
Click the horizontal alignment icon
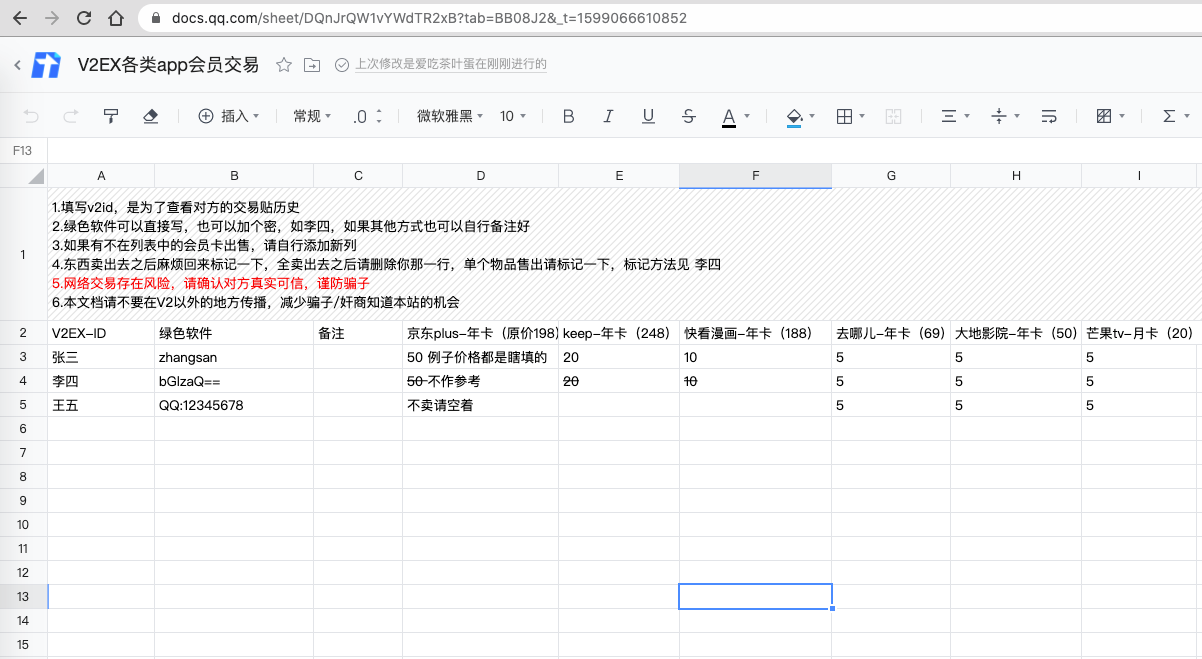pos(949,116)
